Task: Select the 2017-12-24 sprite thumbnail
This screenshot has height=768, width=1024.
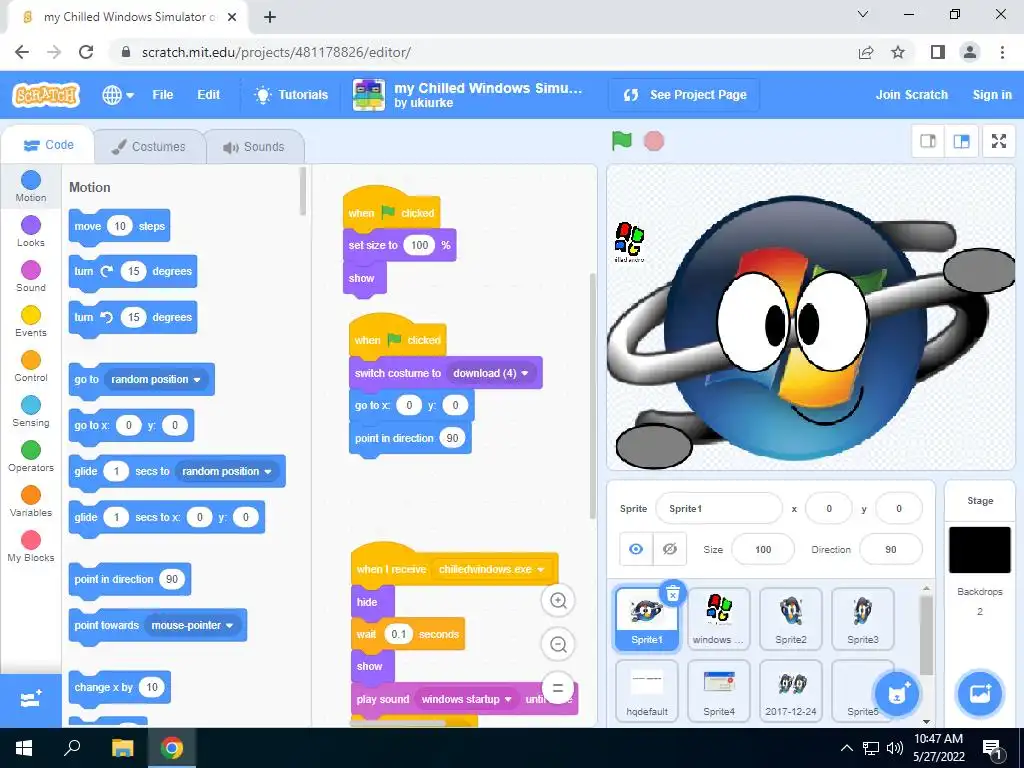Action: tap(791, 691)
